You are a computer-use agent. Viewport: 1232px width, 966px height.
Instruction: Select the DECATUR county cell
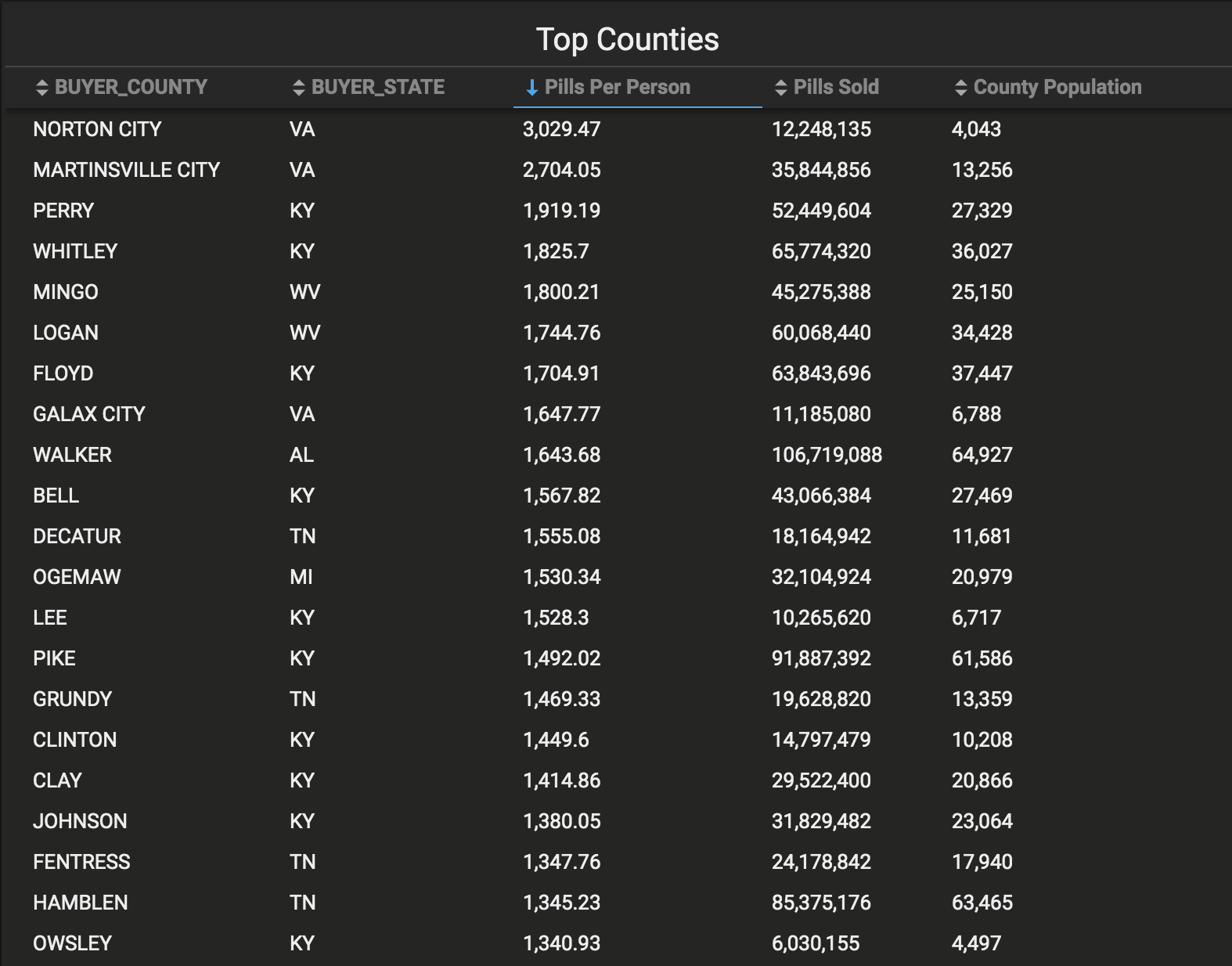77,536
